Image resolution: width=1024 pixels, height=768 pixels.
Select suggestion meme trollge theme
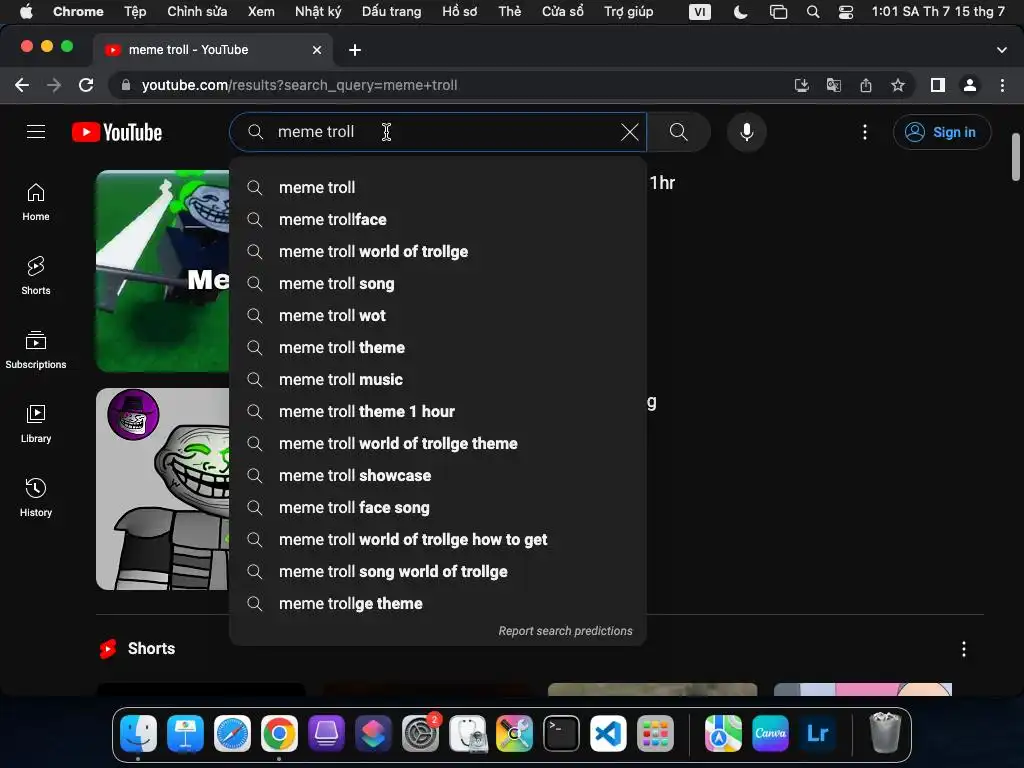pyautogui.click(x=438, y=603)
